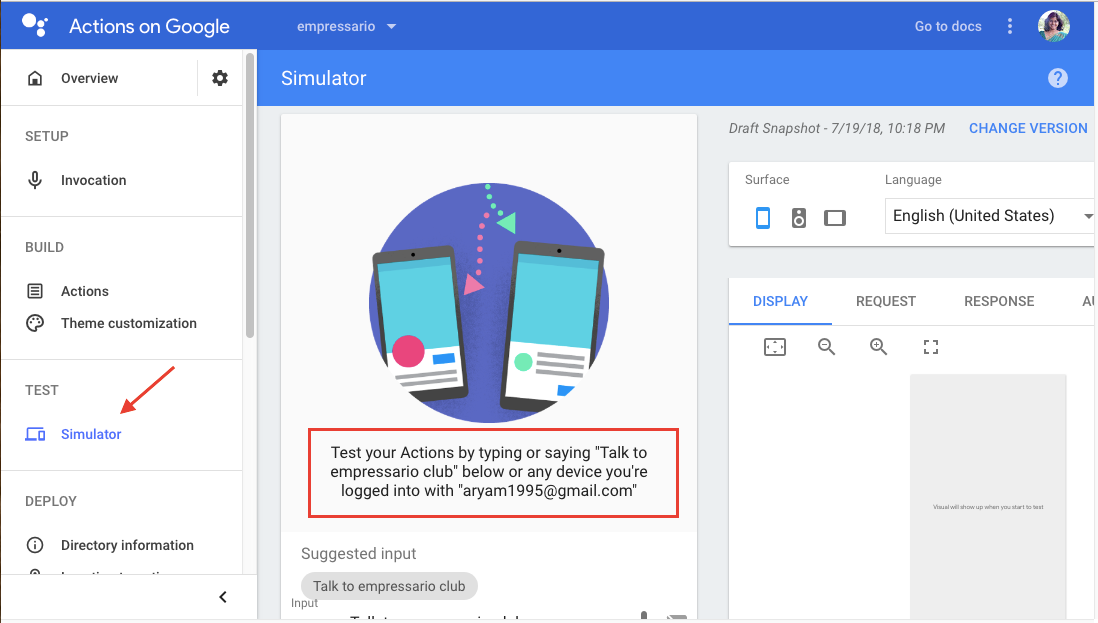
Task: Click CHANGE VERSION link
Action: click(x=1028, y=128)
